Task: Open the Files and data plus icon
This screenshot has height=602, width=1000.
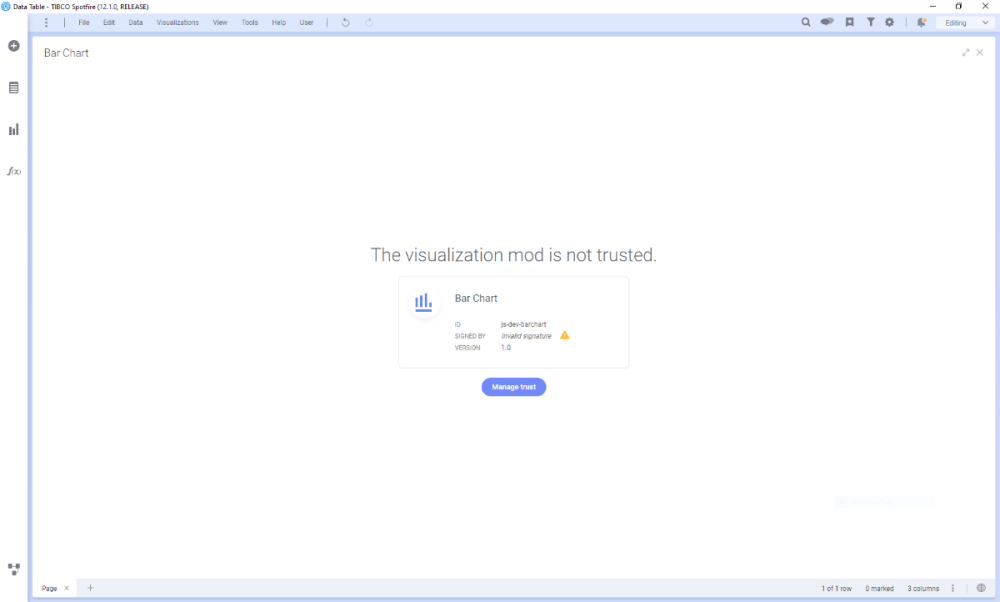Action: pos(13,46)
